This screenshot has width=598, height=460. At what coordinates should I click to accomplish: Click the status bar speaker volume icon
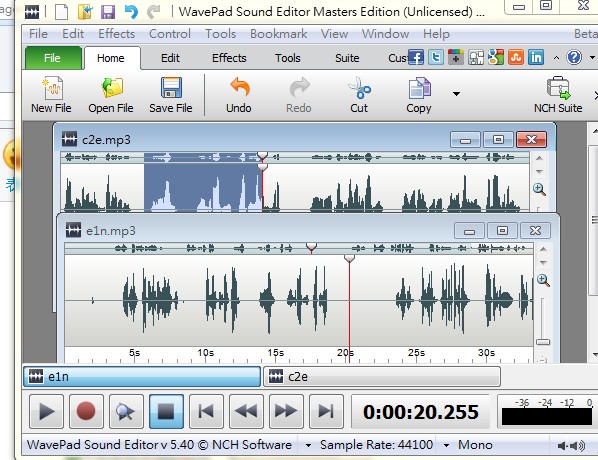click(571, 446)
